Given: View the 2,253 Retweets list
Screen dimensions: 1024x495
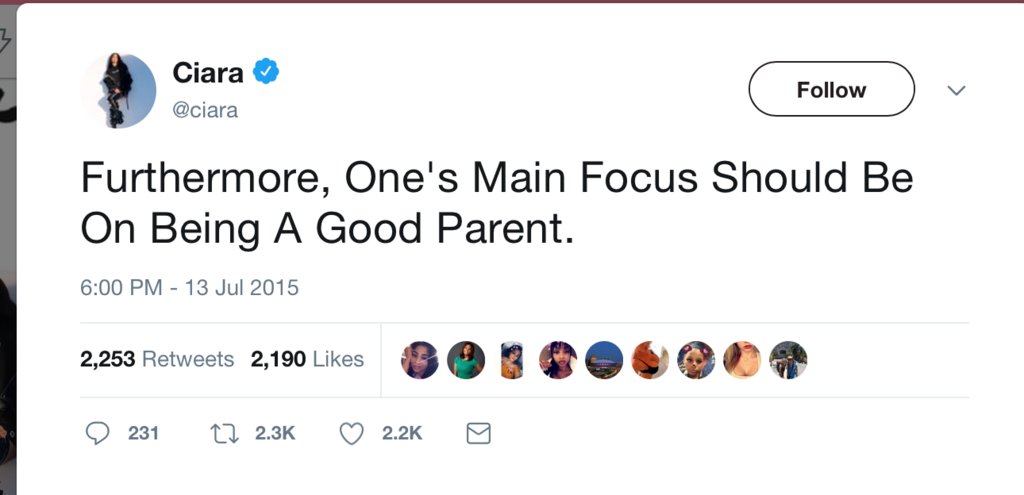Looking at the screenshot, I should tap(157, 359).
